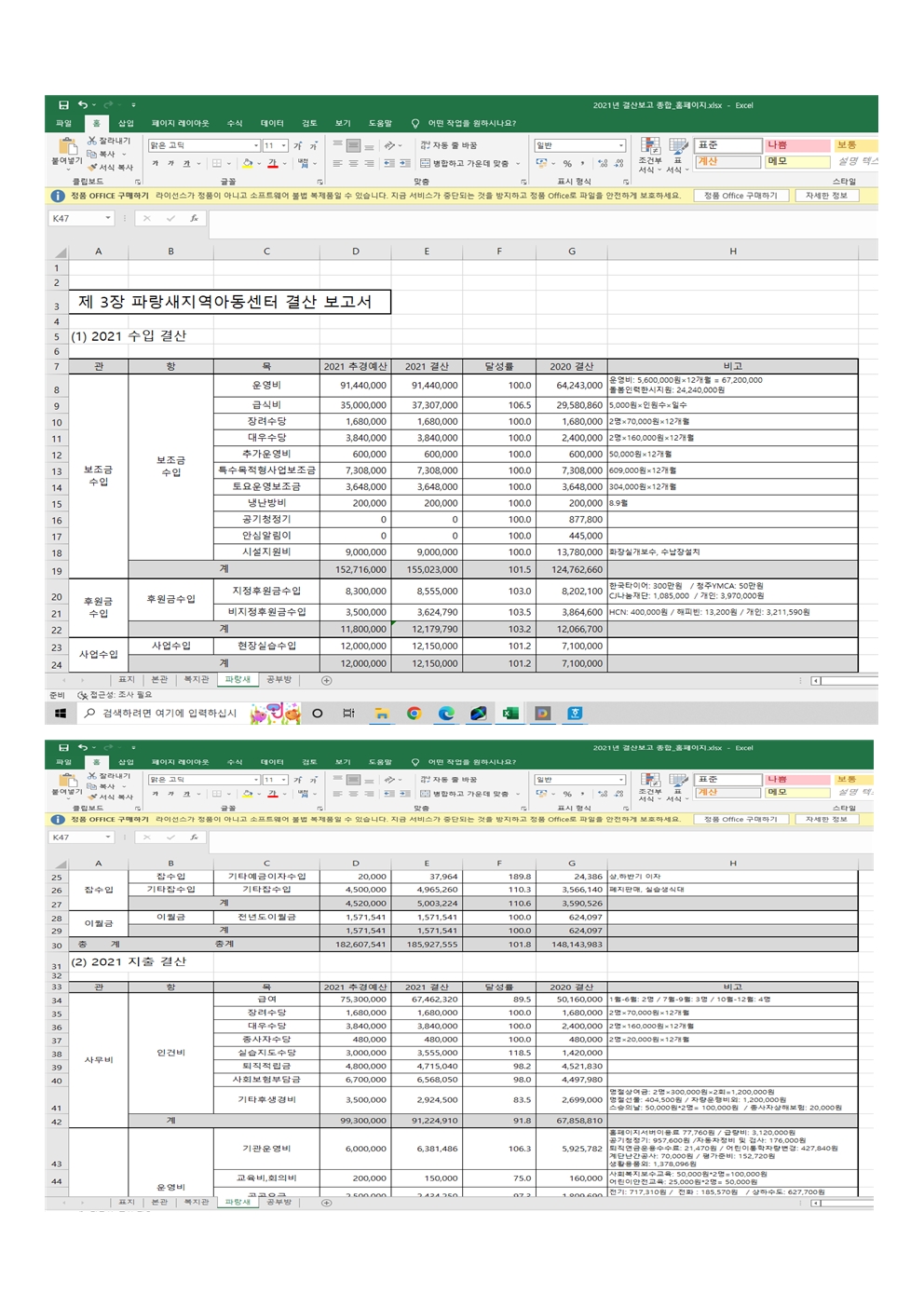924x1307 pixels.
Task: Switch to the 본관 sheet in lower Excel window
Action: click(160, 1203)
